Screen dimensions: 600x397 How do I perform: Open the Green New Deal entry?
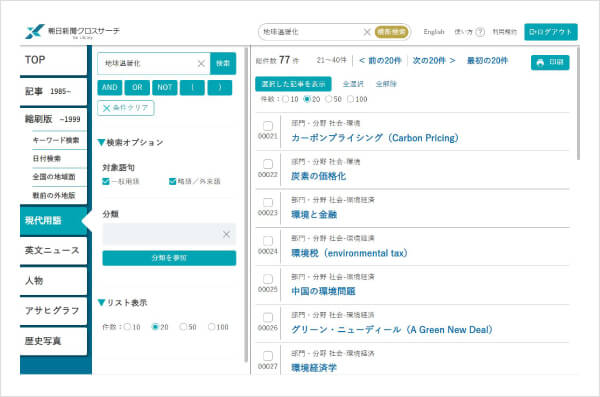392,330
